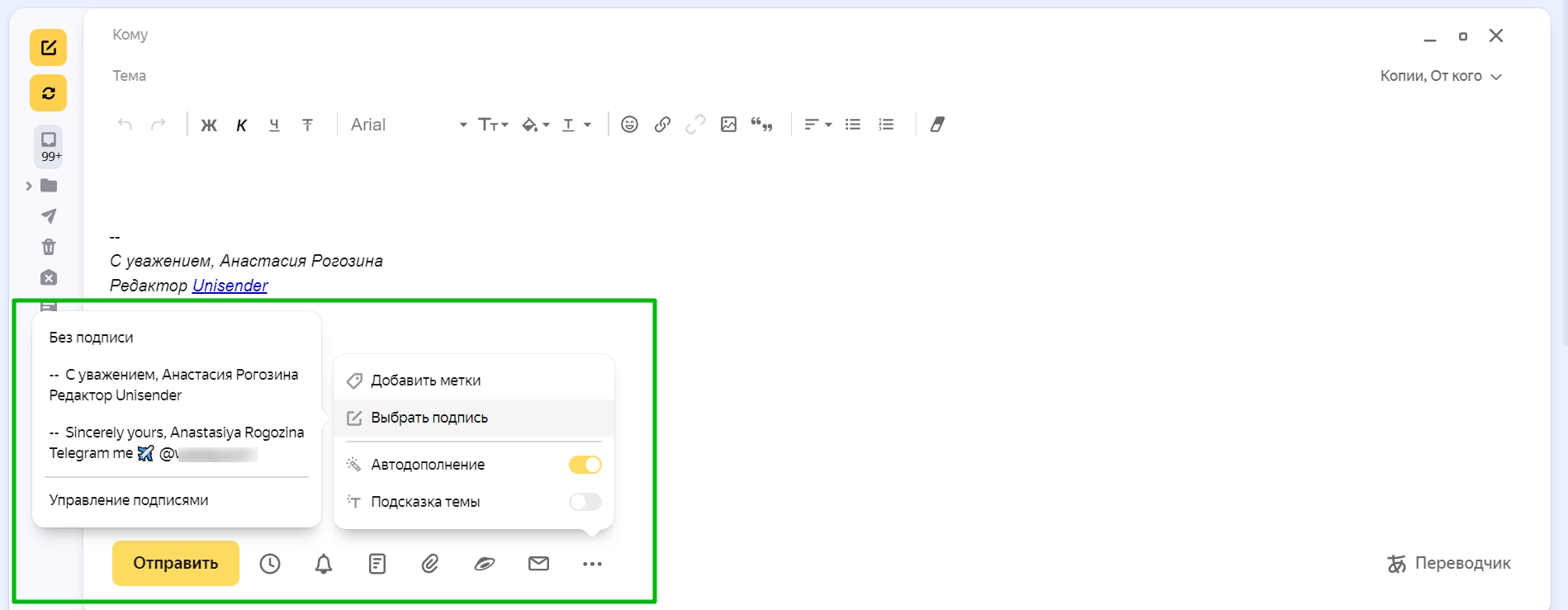Choose the Редактор Unisender signature

174,385
